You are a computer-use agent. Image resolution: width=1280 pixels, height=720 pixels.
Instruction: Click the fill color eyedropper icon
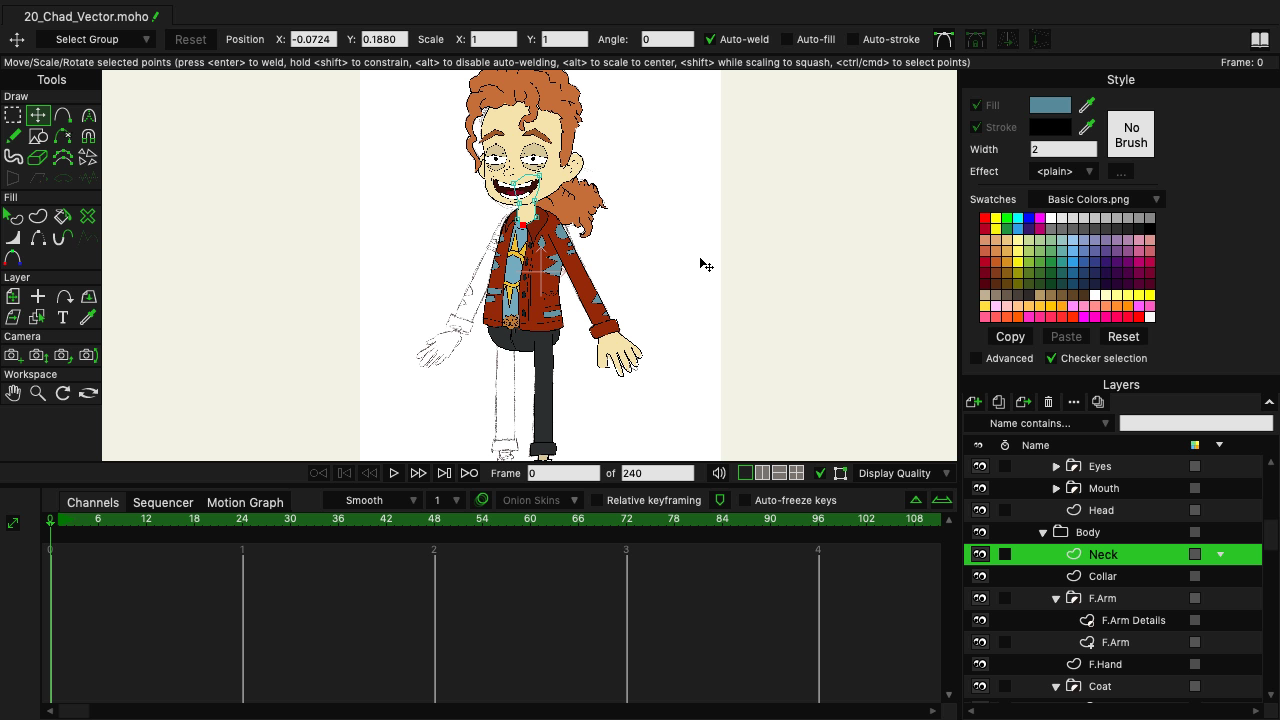1087,105
